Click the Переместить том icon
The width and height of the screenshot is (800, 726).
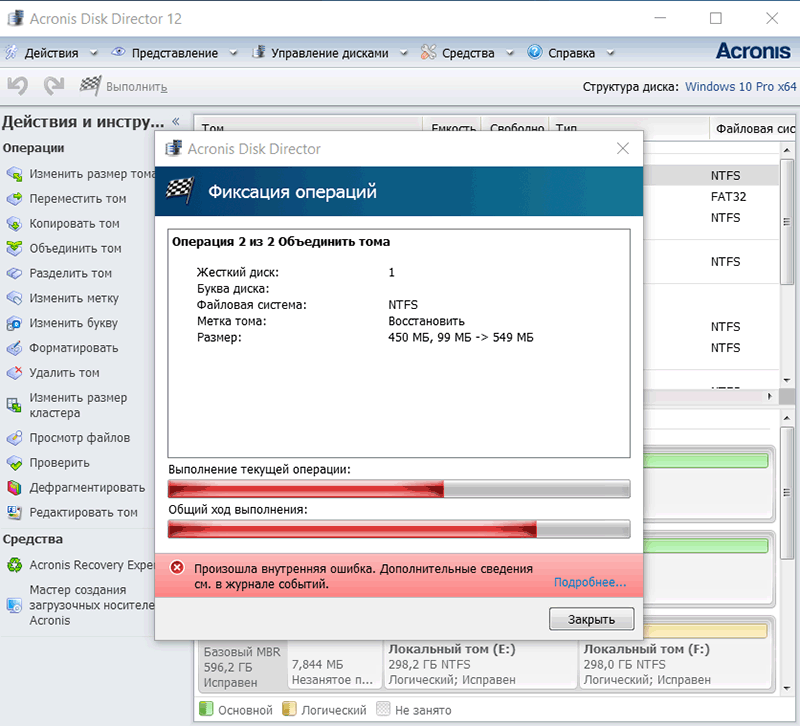(x=14, y=198)
